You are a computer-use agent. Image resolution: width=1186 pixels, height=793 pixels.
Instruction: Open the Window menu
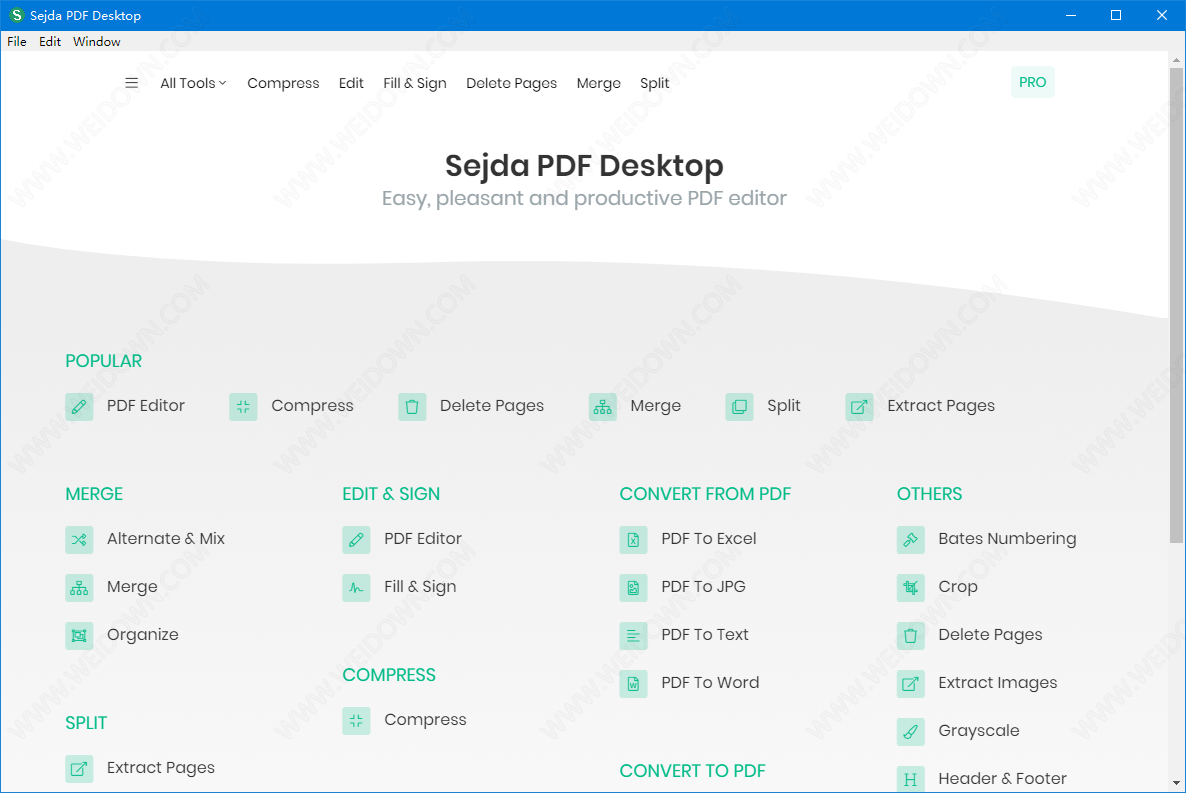[97, 42]
